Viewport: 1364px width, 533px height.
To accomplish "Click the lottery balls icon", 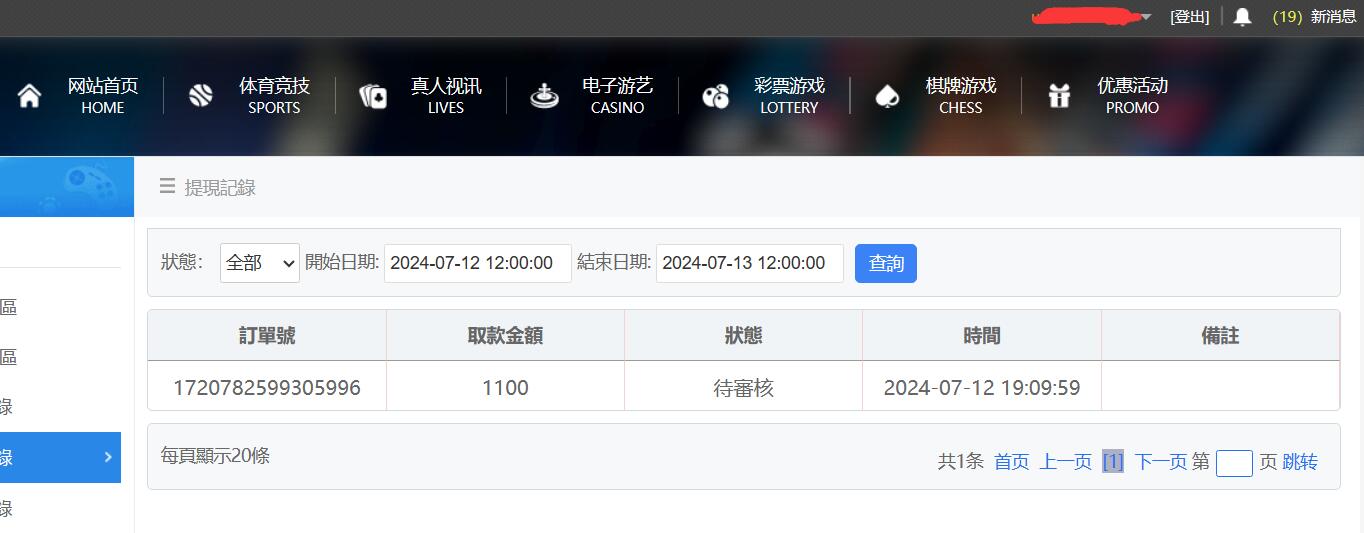I will (x=716, y=96).
